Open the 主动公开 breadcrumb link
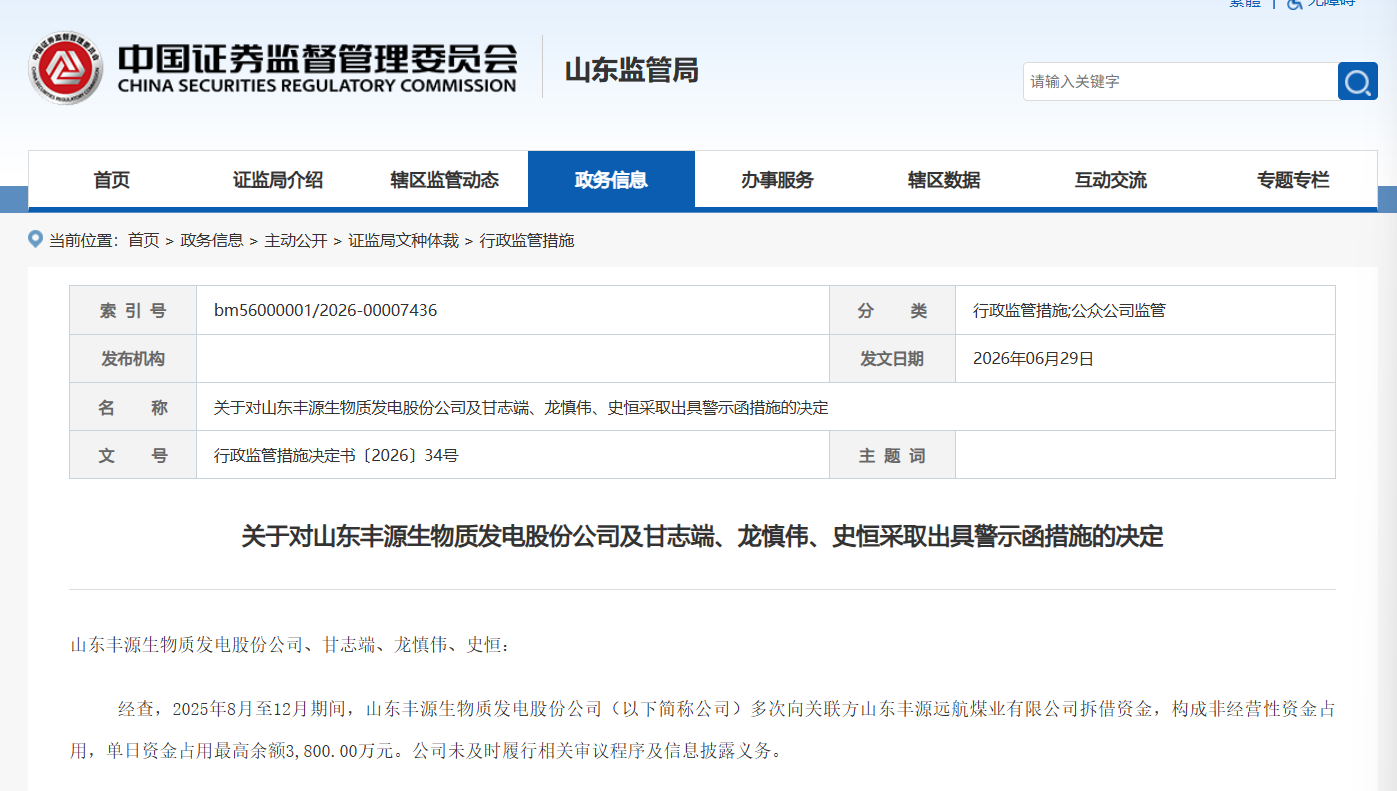 (x=295, y=240)
